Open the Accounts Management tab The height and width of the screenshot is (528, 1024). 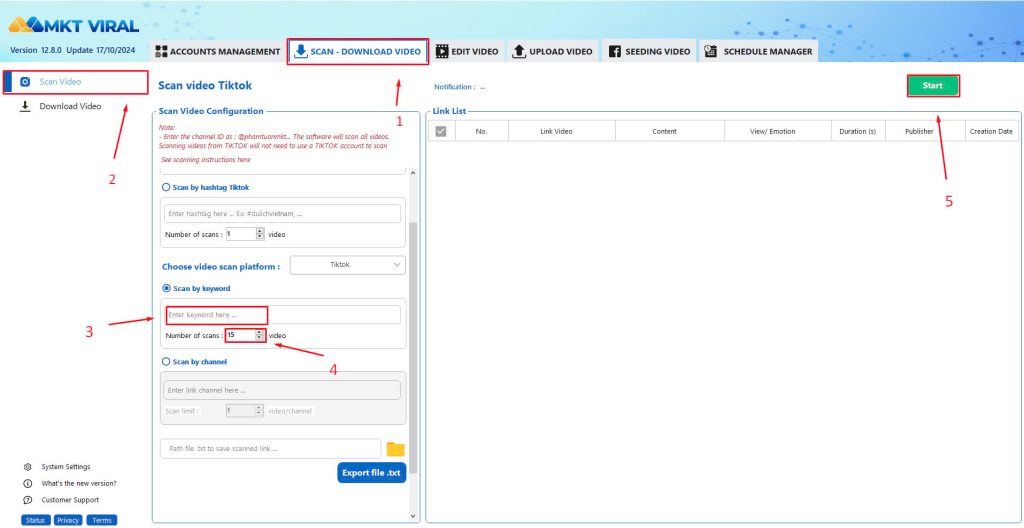point(217,52)
